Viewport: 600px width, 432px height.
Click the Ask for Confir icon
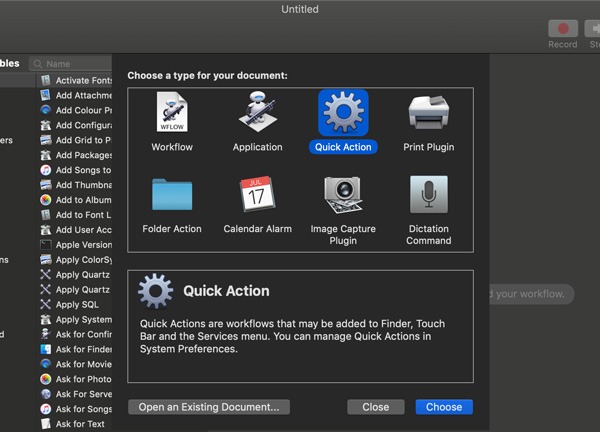[46, 334]
